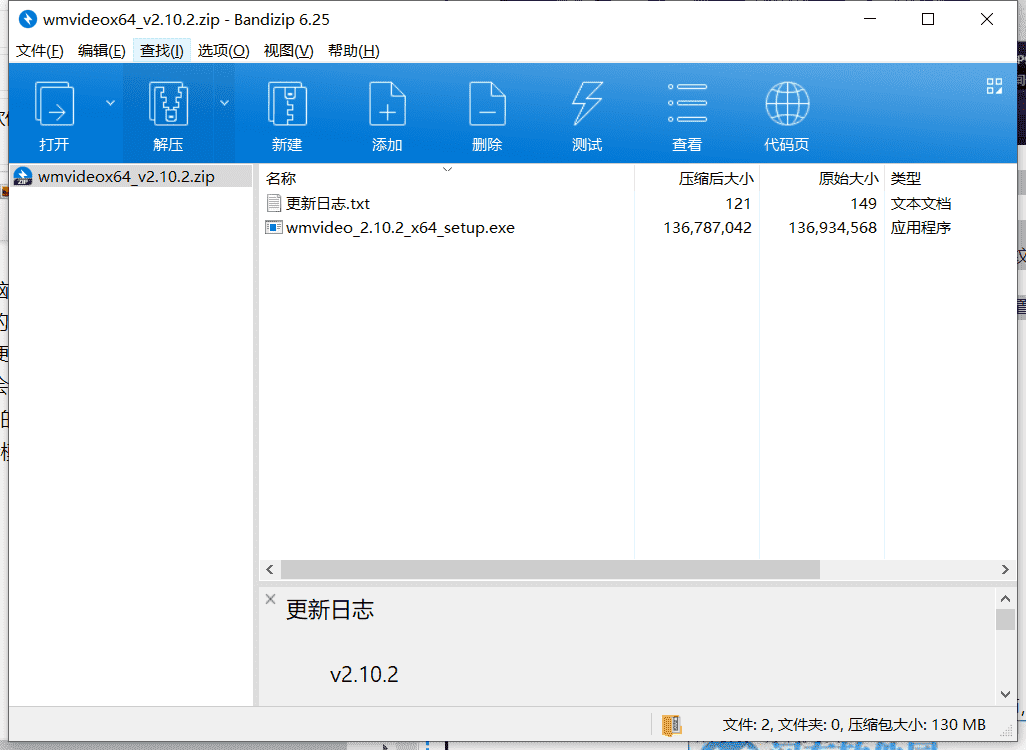Select the 更新日志.txt file row
Viewport: 1026px width, 750px height.
637,204
